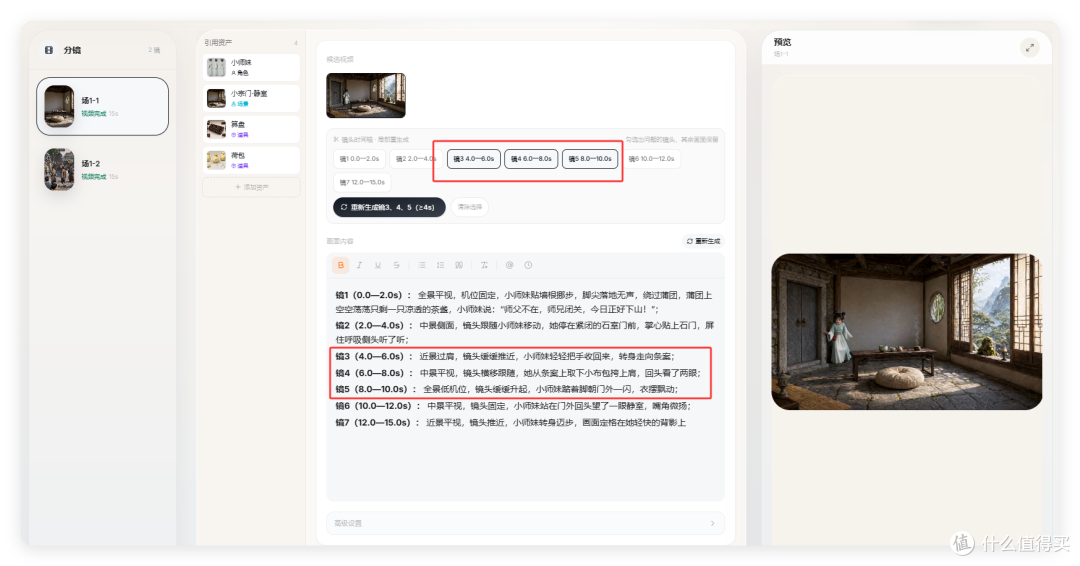The image size is (1080, 566).
Task: Deselect shot chip 镜3 4.0—6.0s
Action: pyautogui.click(x=473, y=158)
